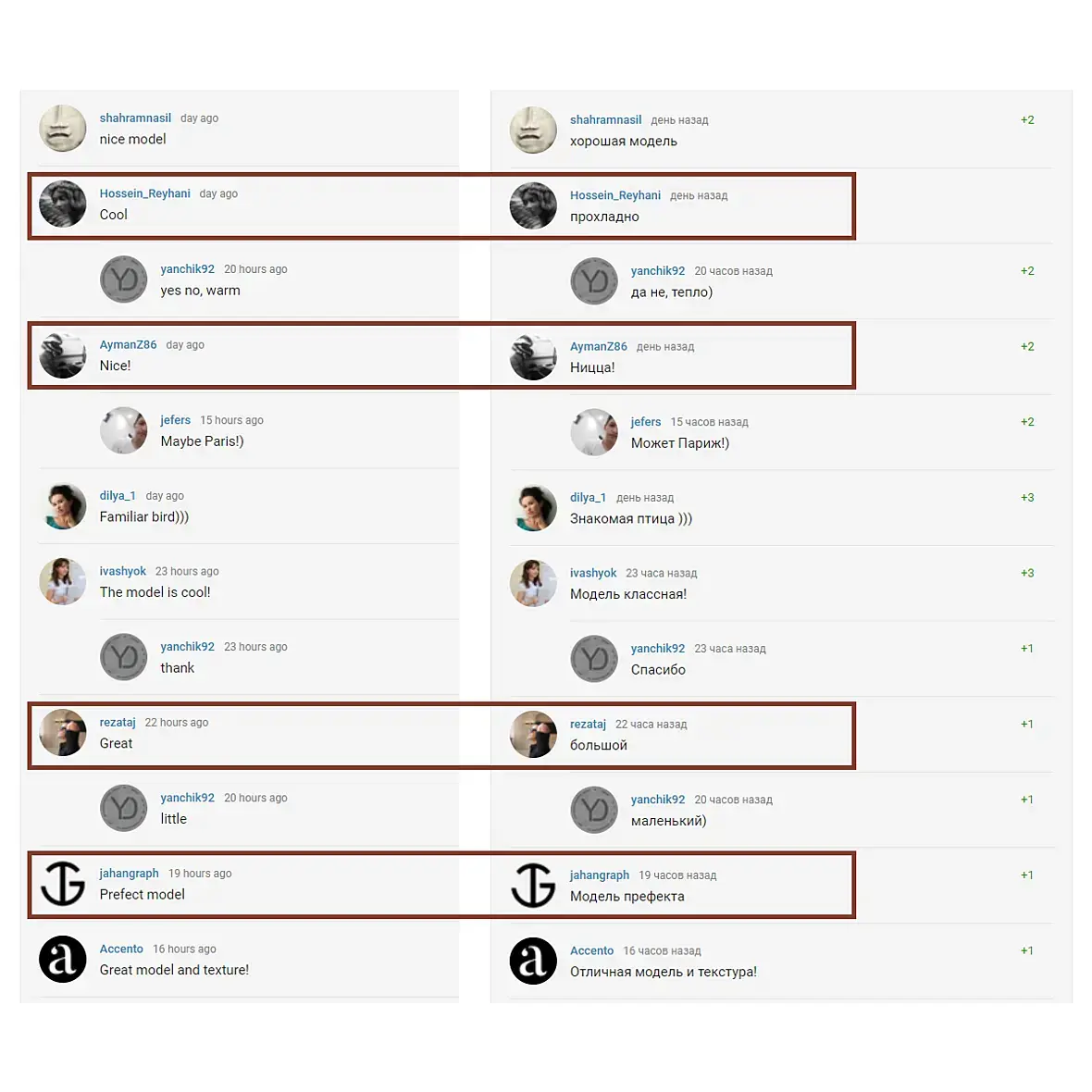Open dilya_1's avatar beside "Familiar bird)))"
This screenshot has height=1092, width=1092.
click(x=63, y=506)
